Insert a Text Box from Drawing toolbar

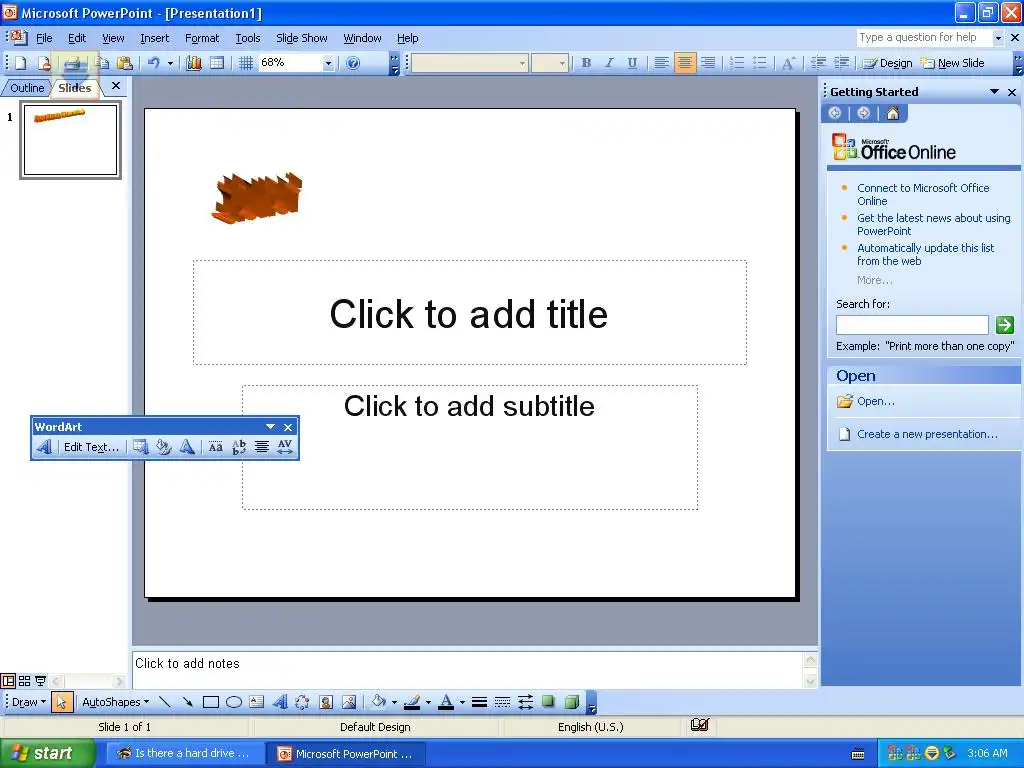click(x=257, y=702)
